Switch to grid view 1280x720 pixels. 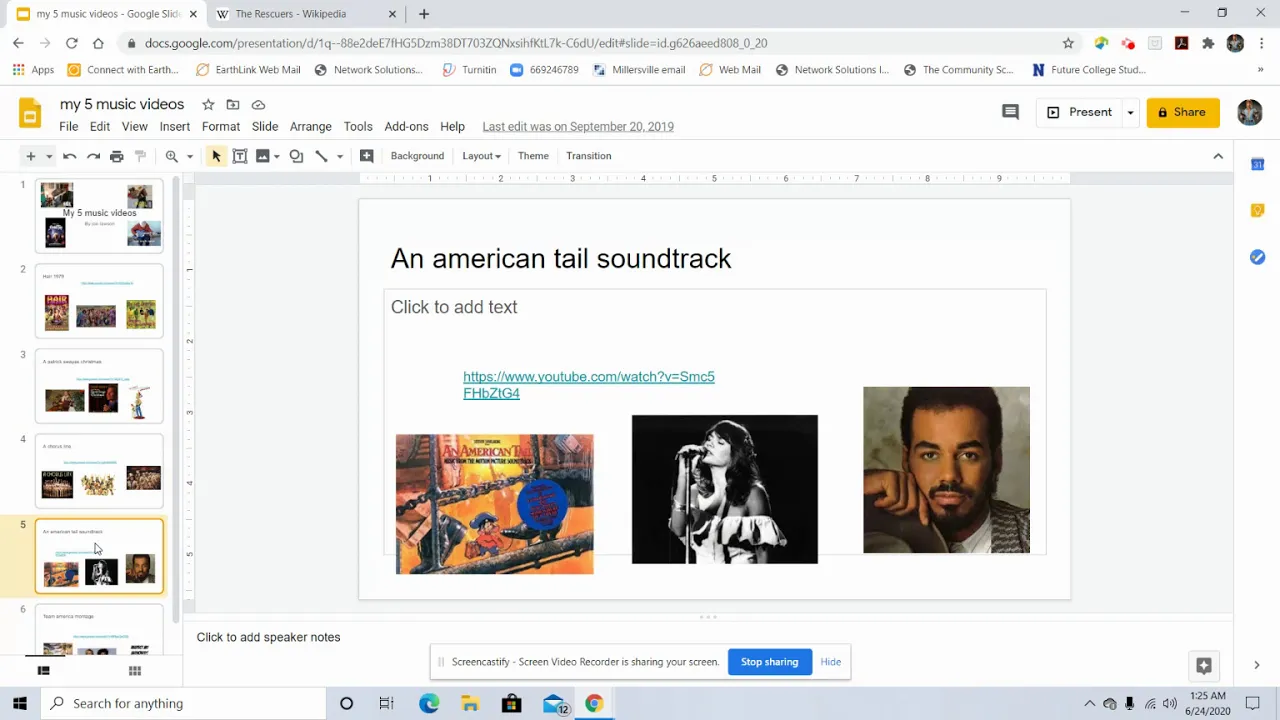pyautogui.click(x=135, y=671)
